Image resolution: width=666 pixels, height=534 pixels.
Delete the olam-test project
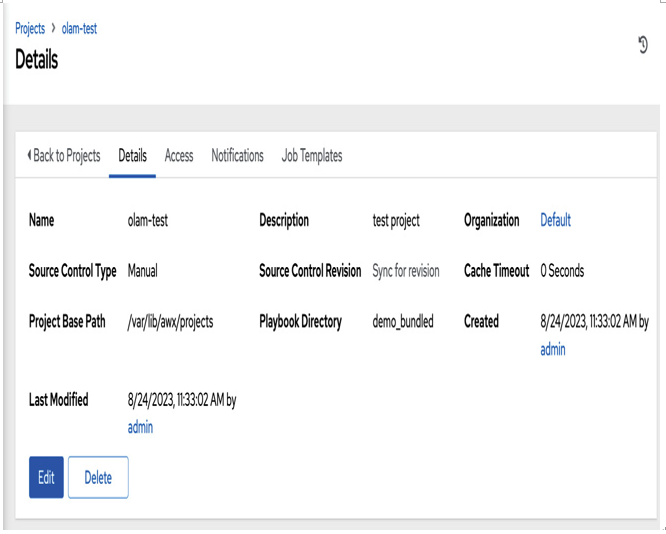(x=98, y=477)
